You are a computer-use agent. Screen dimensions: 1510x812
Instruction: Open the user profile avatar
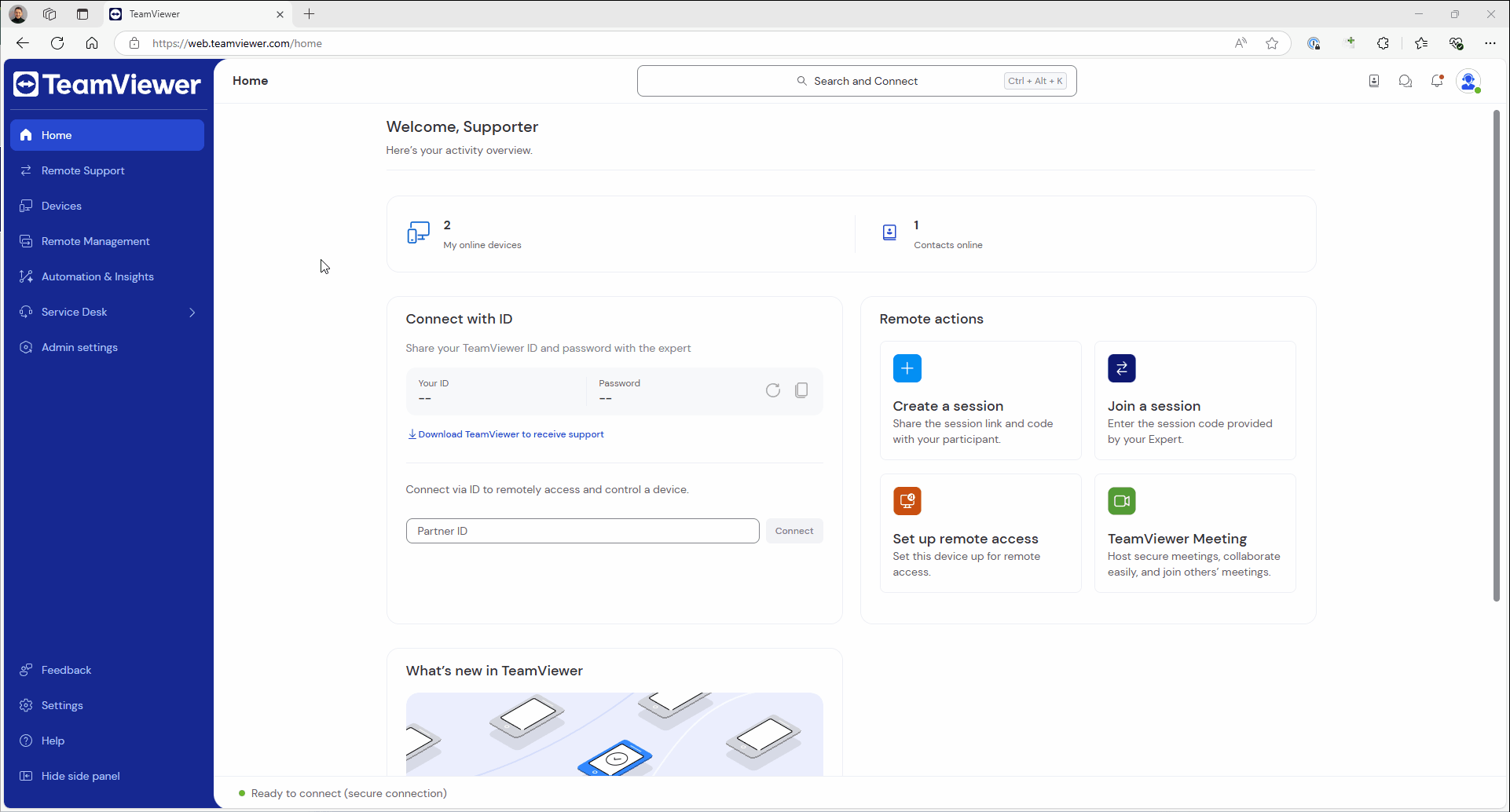tap(1468, 81)
